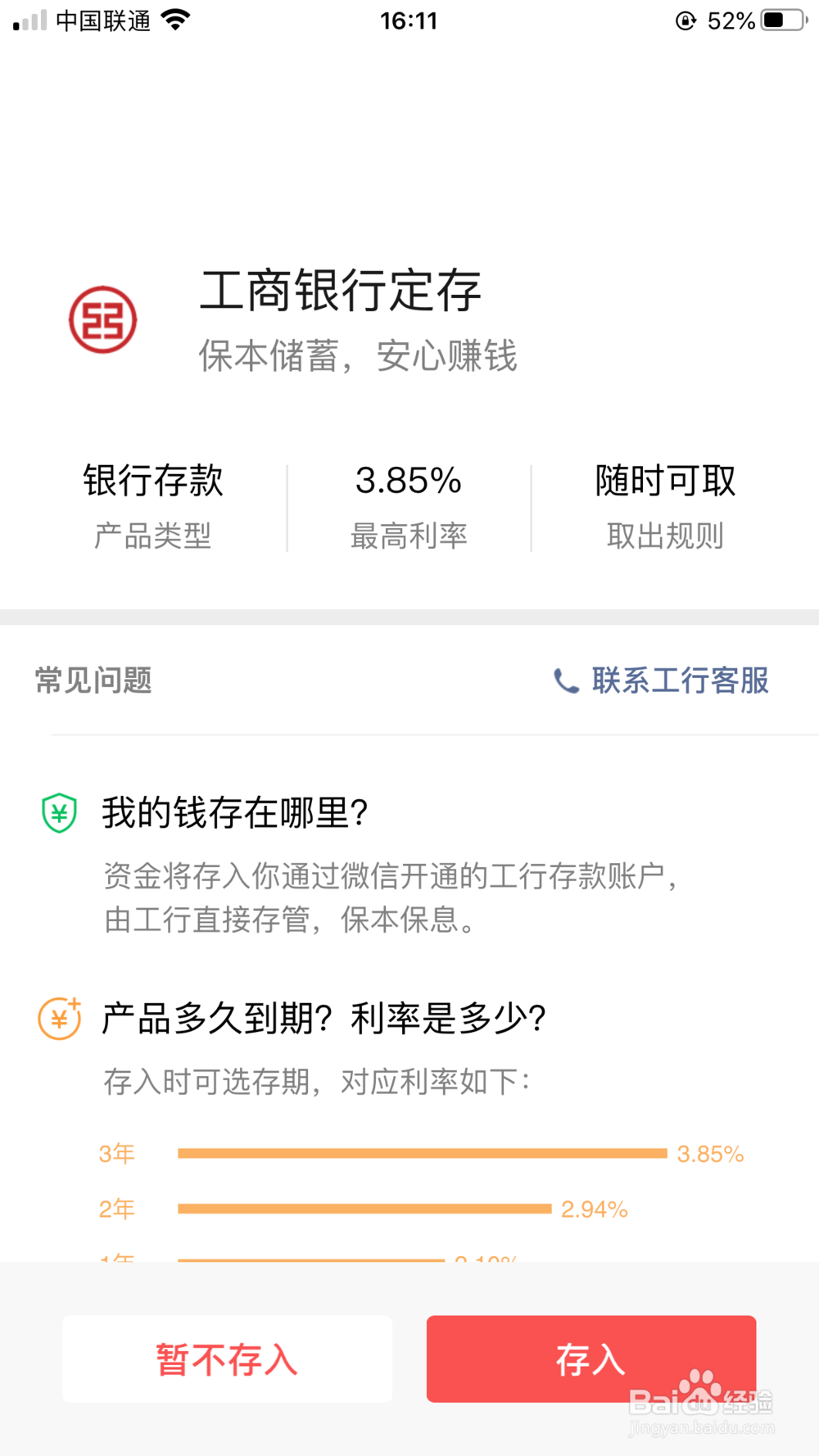
Task: Tap the cellular signal bars icon
Action: 30,20
